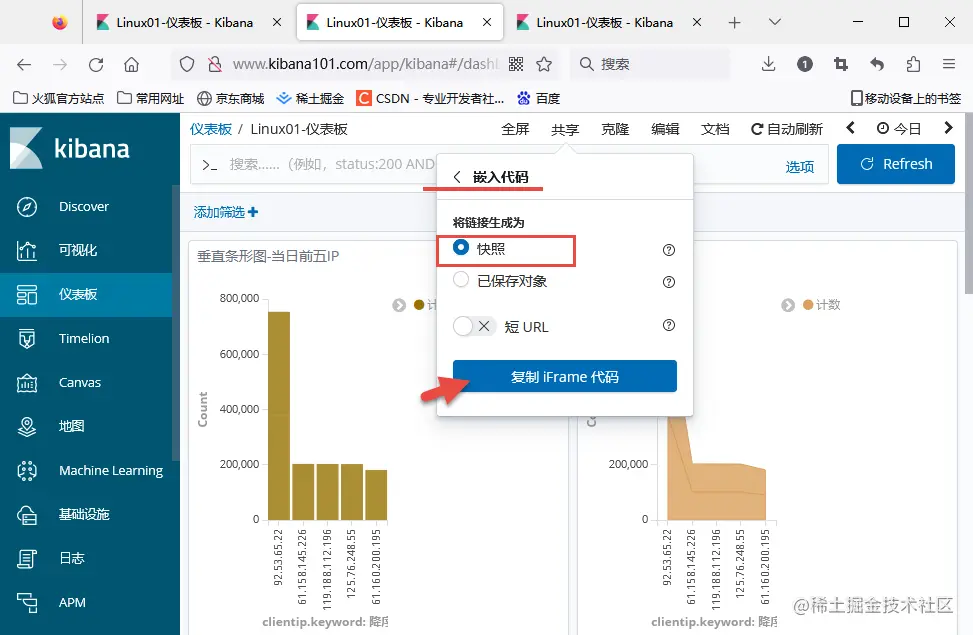Screen dimensions: 973x635
Task: Click the Refresh button
Action: (895, 164)
